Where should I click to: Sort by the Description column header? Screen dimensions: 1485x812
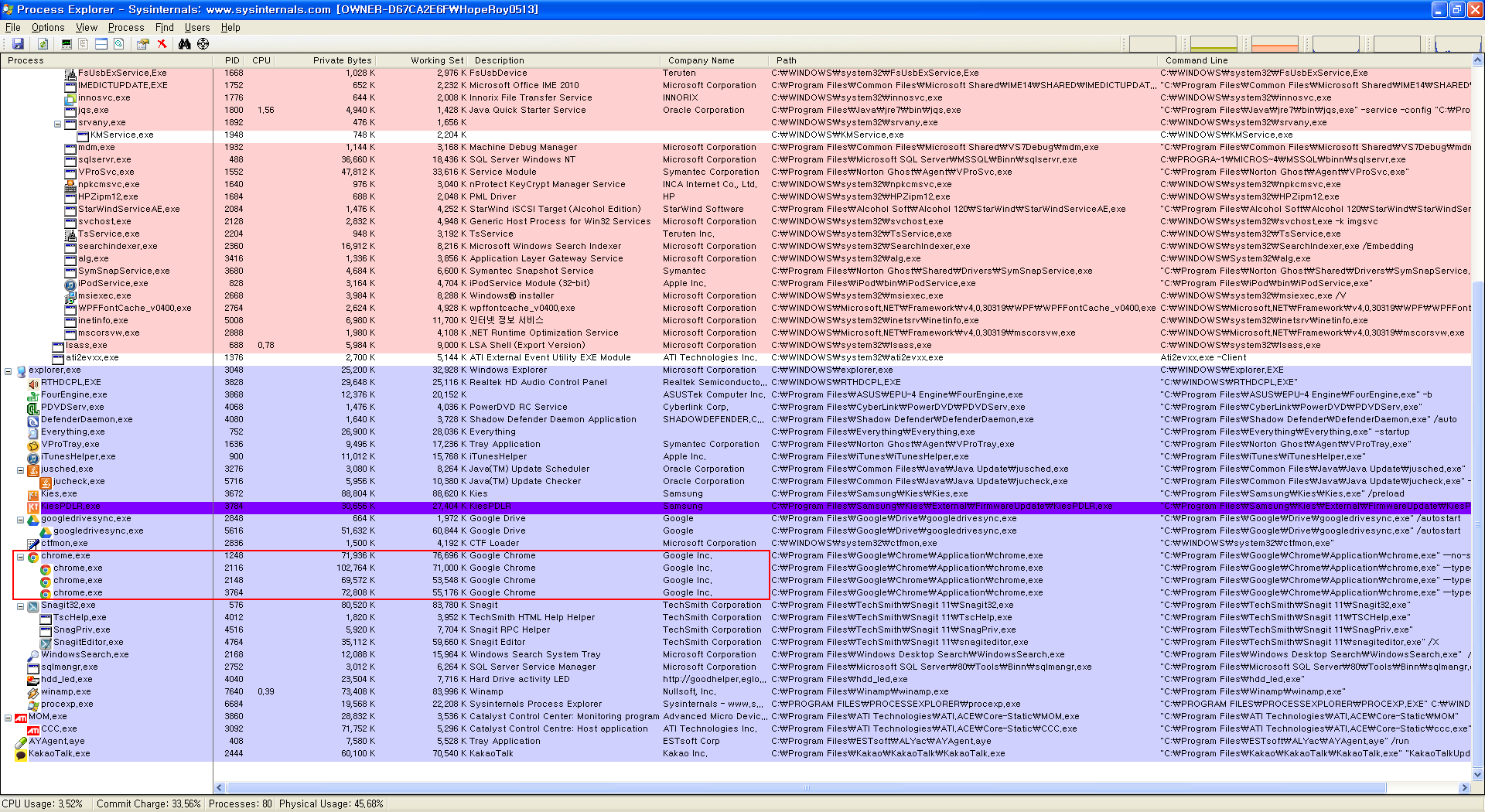565,60
